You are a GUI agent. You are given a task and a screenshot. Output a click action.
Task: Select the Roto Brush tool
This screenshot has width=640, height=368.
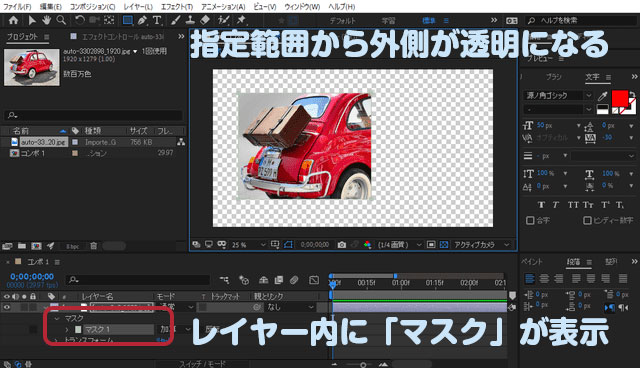click(224, 20)
